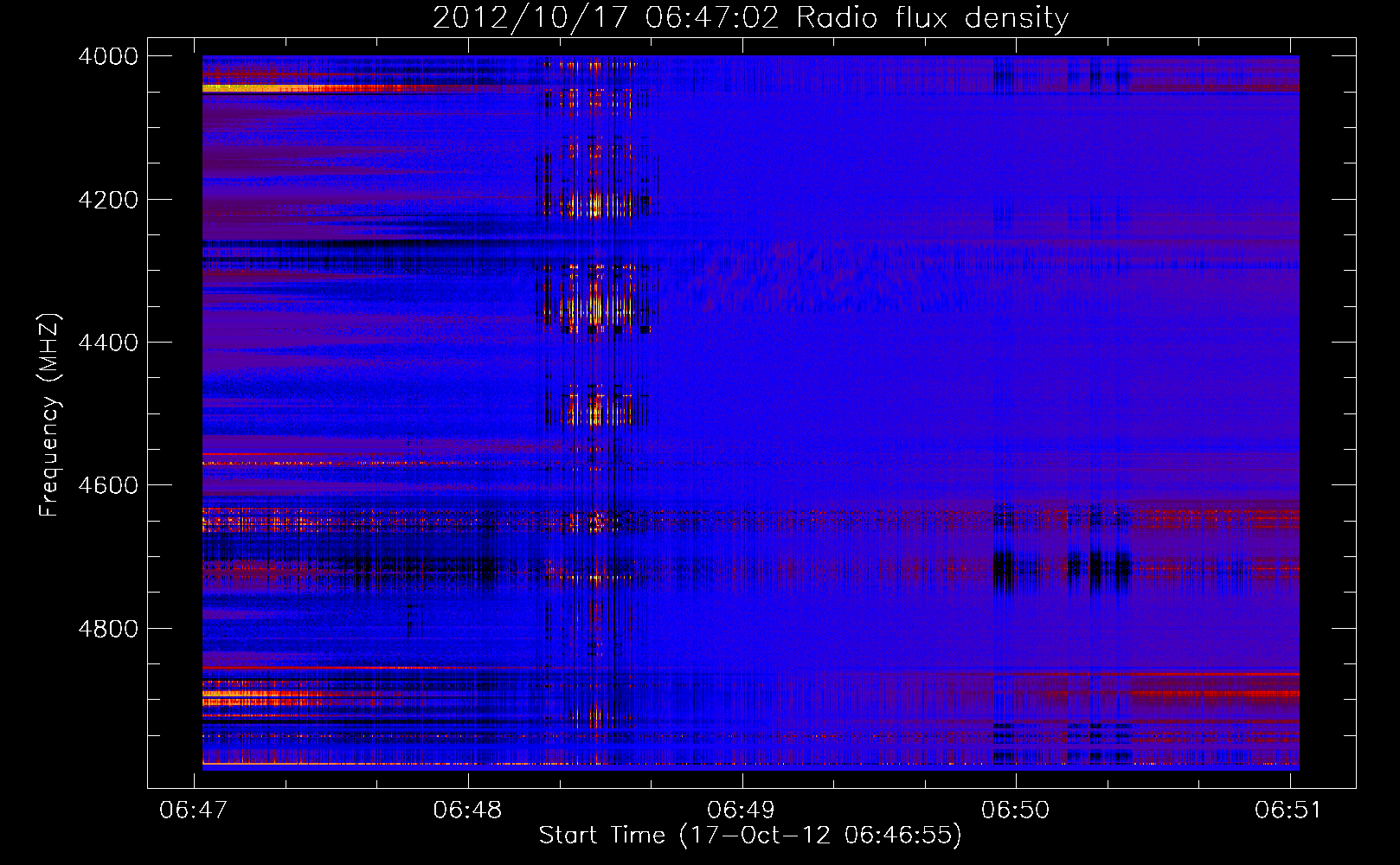
Task: Select the 4800 frequency tick label
Action: coord(108,629)
